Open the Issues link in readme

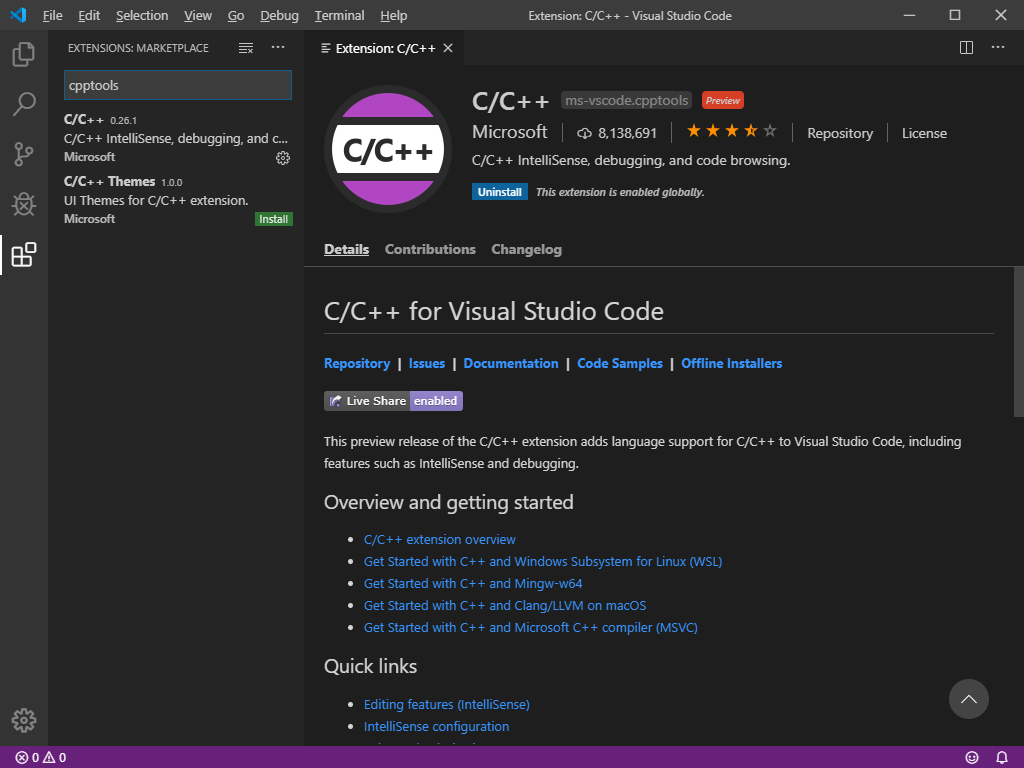pos(426,364)
